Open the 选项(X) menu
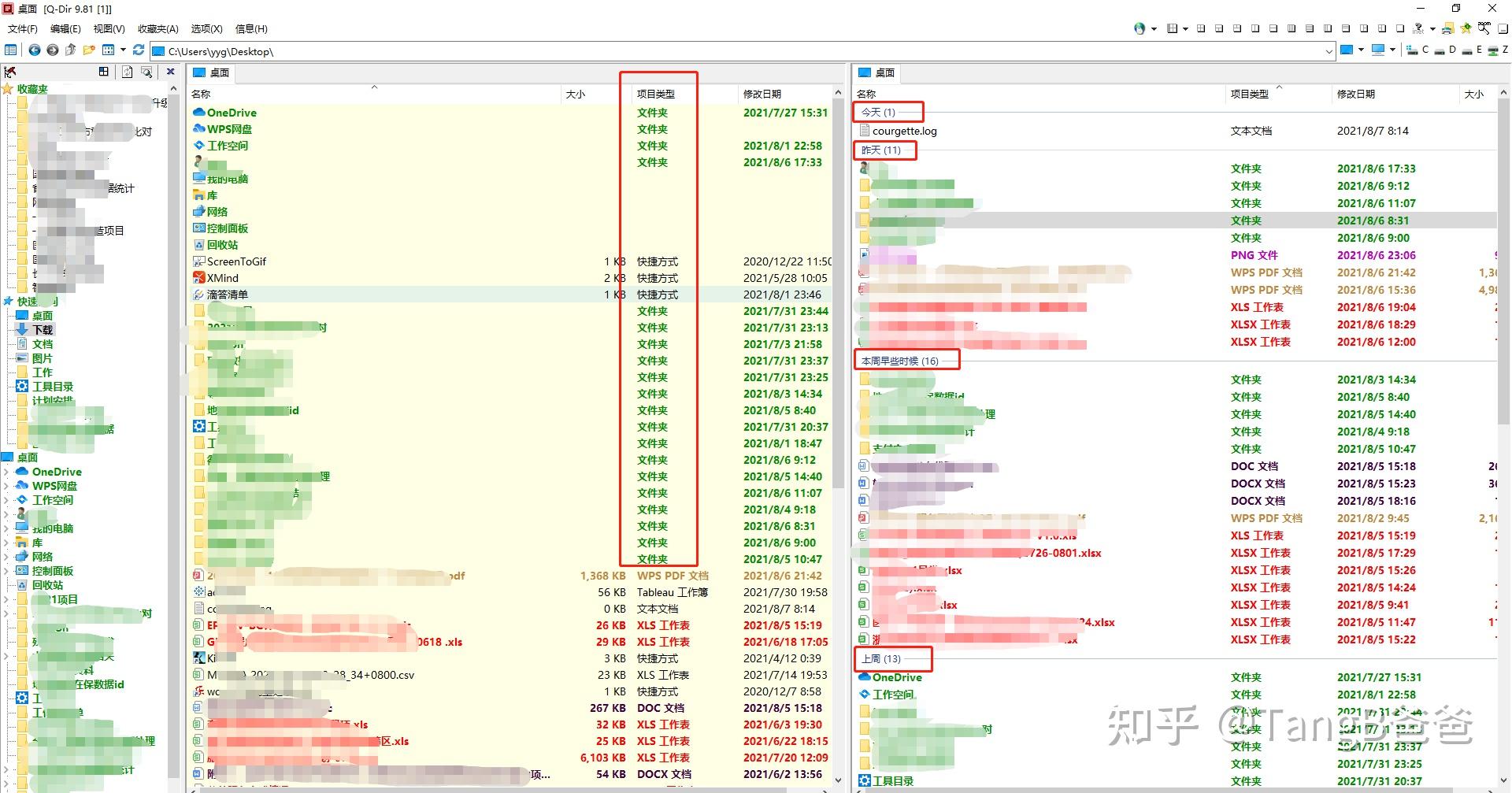The width and height of the screenshot is (1512, 793). 206,28
